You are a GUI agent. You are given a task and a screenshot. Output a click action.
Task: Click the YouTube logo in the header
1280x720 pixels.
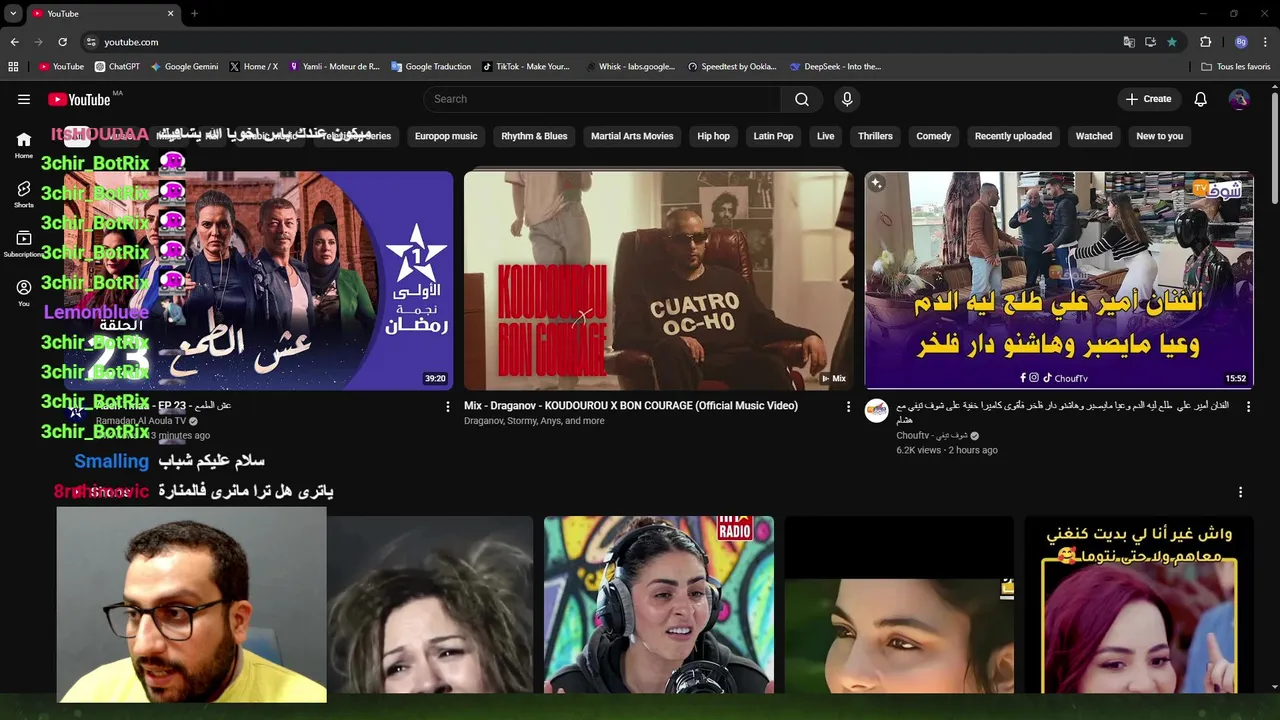tap(79, 99)
